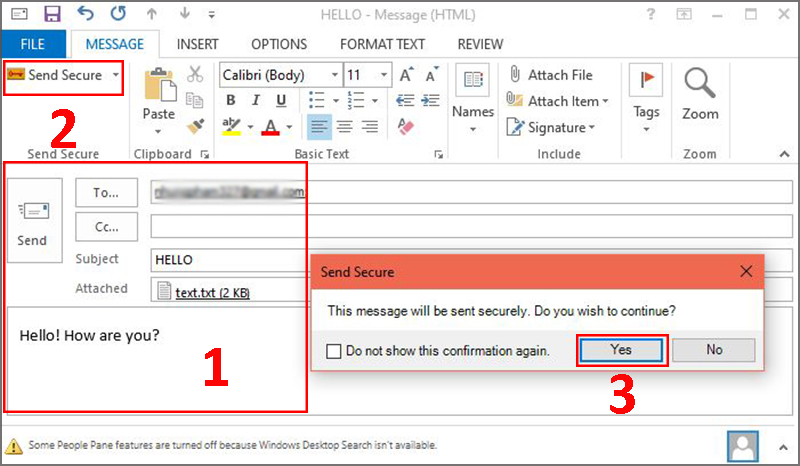
Task: Confirm secure send with Yes
Action: click(621, 350)
